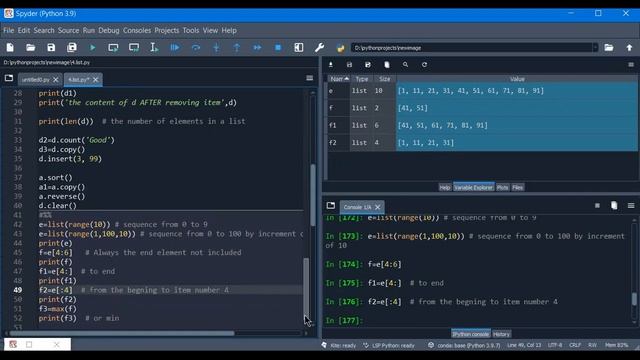The image size is (640, 360).
Task: Open the Consoles menu
Action: [x=137, y=30]
